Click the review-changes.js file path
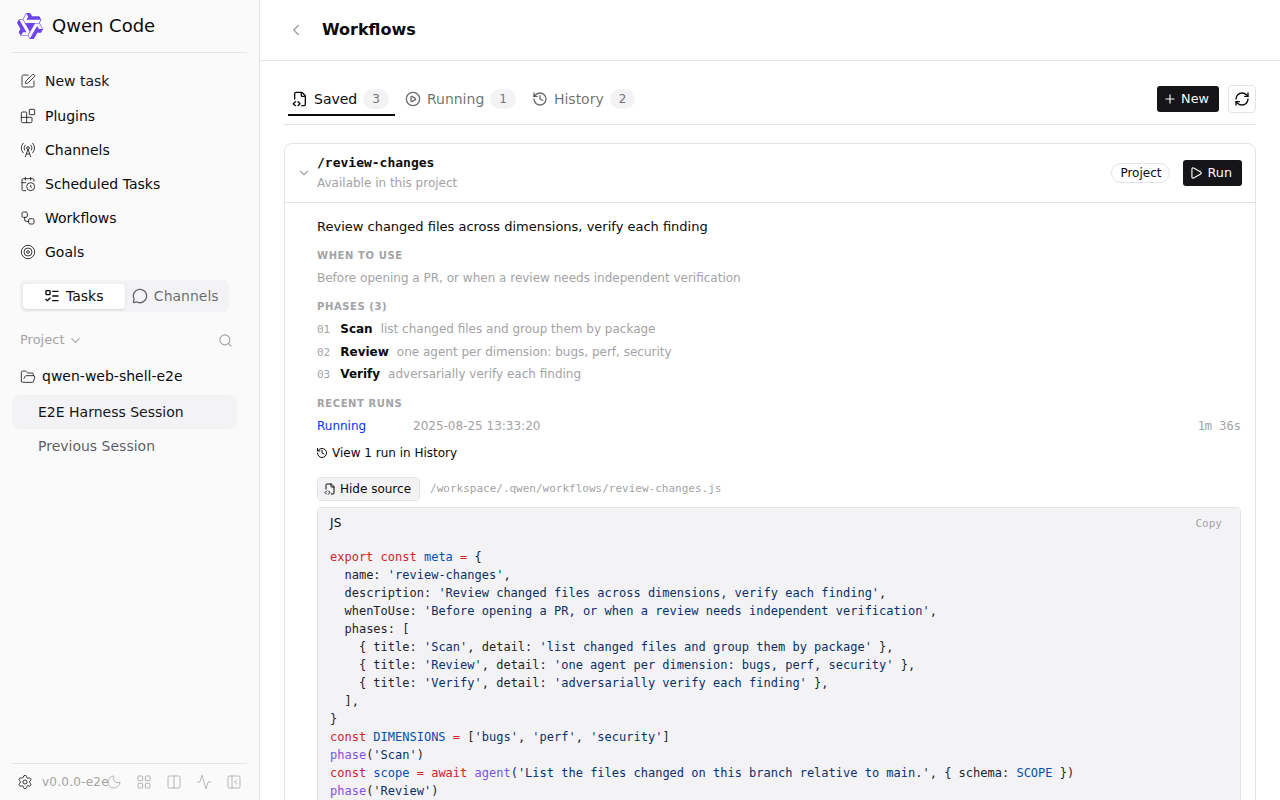The height and width of the screenshot is (800, 1280). pyautogui.click(x=575, y=489)
